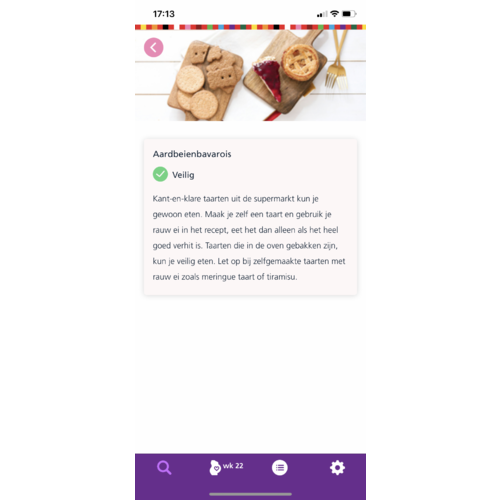Switch to the wk 22 tab

point(227,467)
